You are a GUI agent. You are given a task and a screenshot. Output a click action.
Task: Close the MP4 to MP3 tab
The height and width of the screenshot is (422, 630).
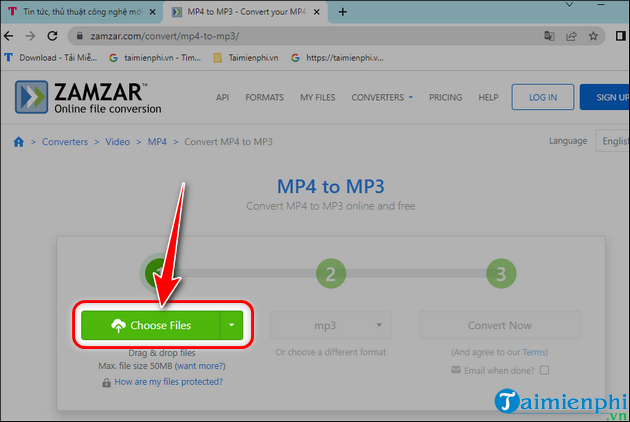click(317, 12)
